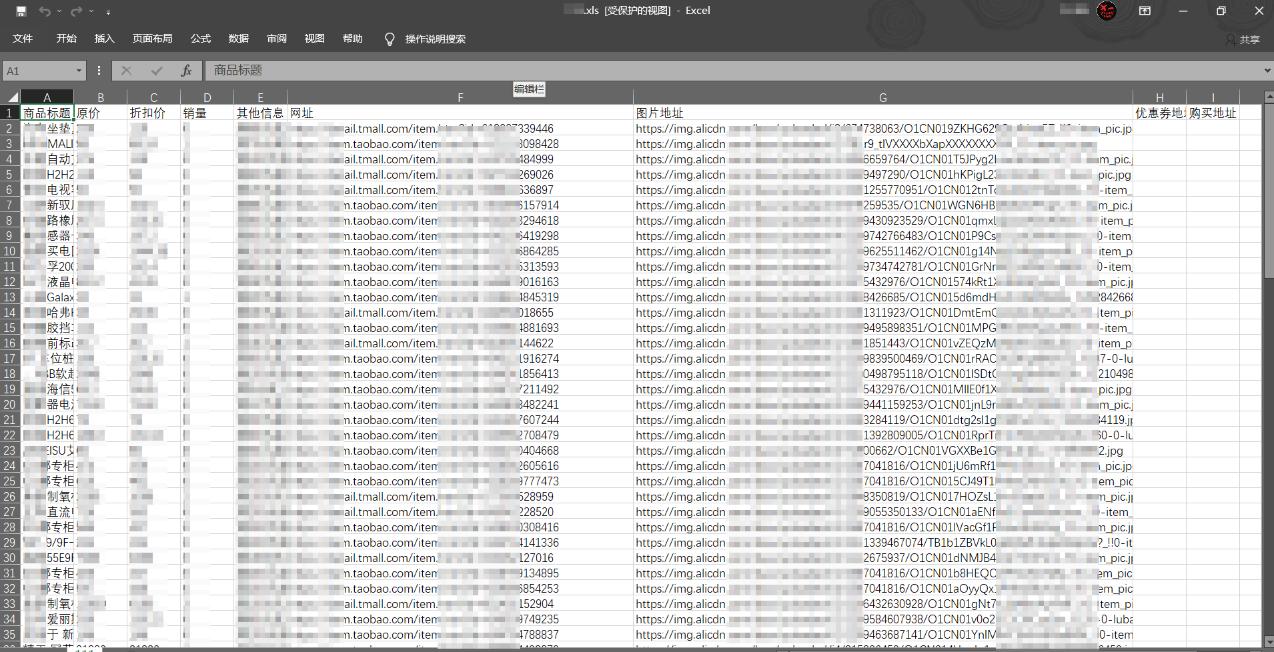Screen dimensions: 1274x652
Task: Switch to the 审阅 ribbon tab
Action: [x=276, y=39]
